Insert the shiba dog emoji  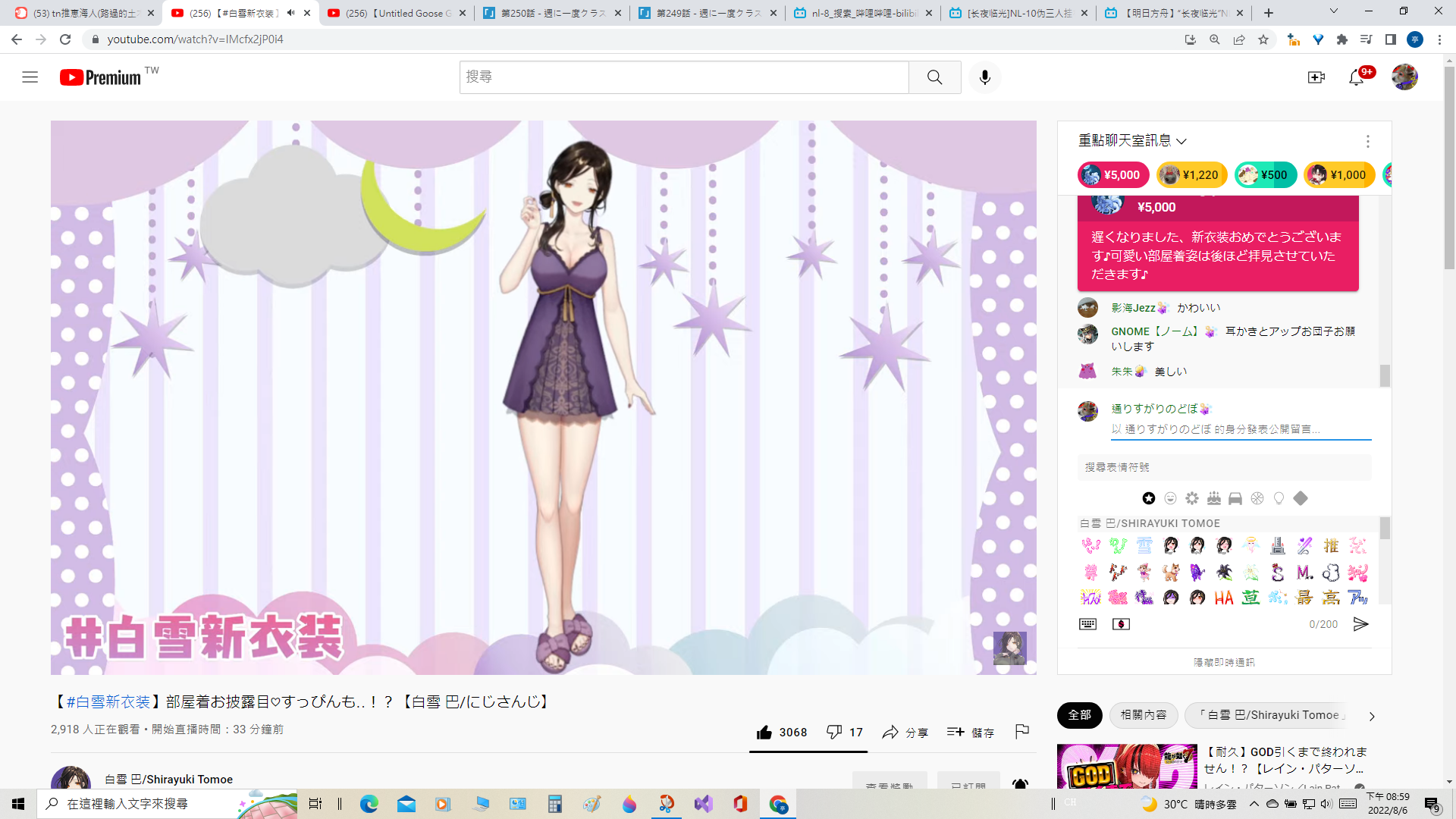click(1171, 572)
